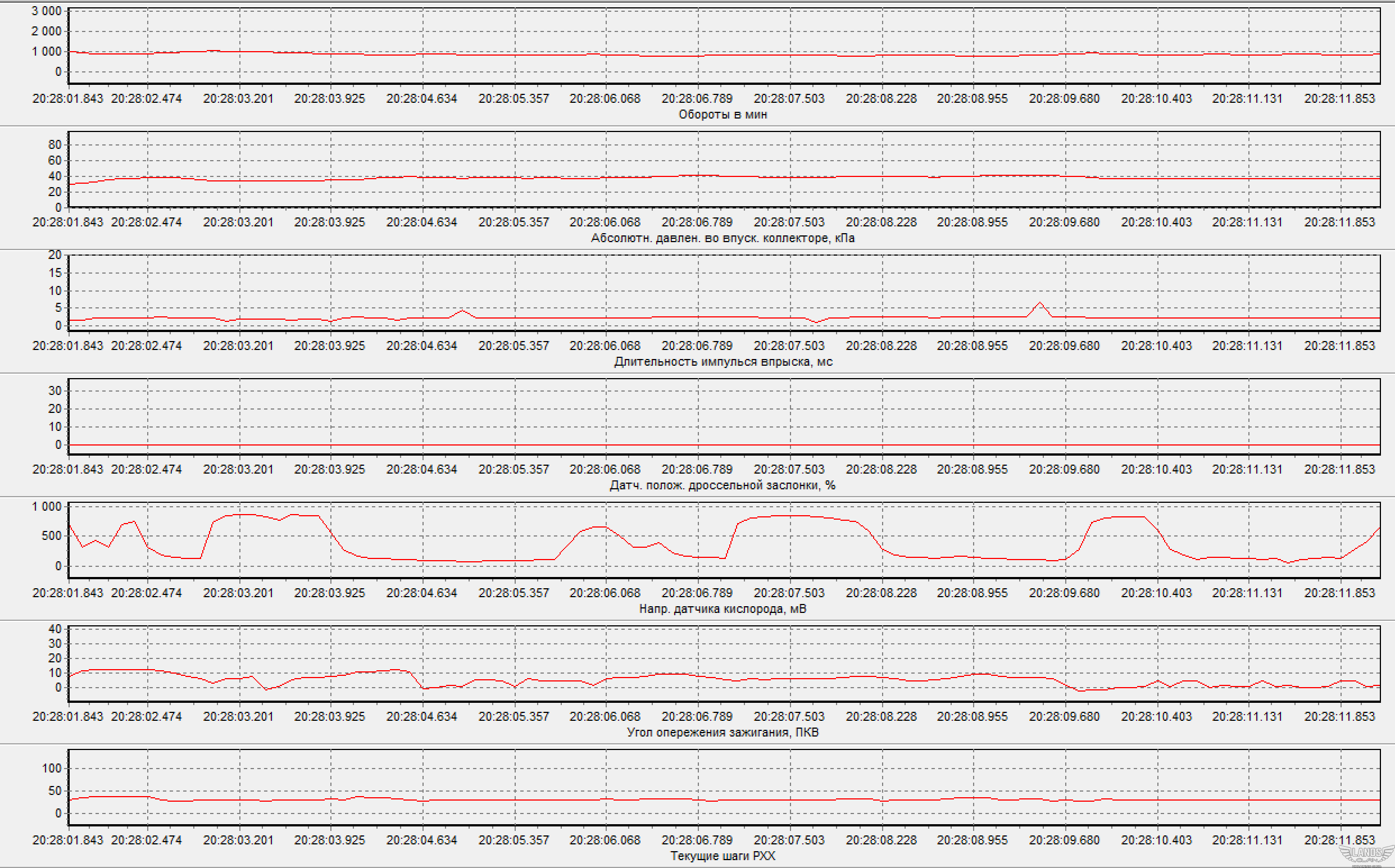Select the 'Датч. полож. дроссельной заслонки, %' title
Image resolution: width=1395 pixels, height=868 pixels.
(722, 485)
